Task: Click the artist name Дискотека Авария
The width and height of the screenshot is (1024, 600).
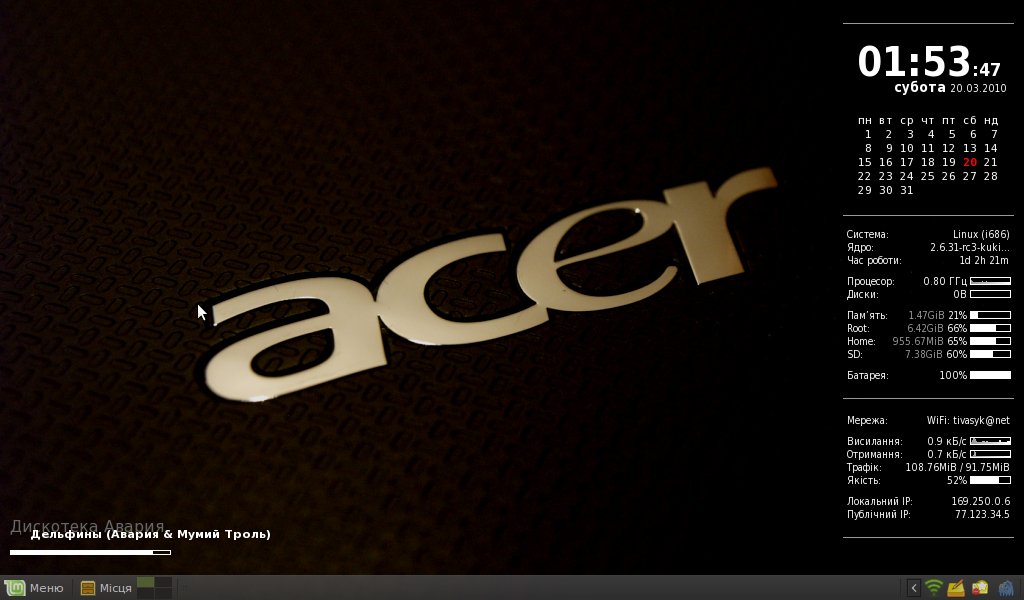Action: click(x=87, y=526)
